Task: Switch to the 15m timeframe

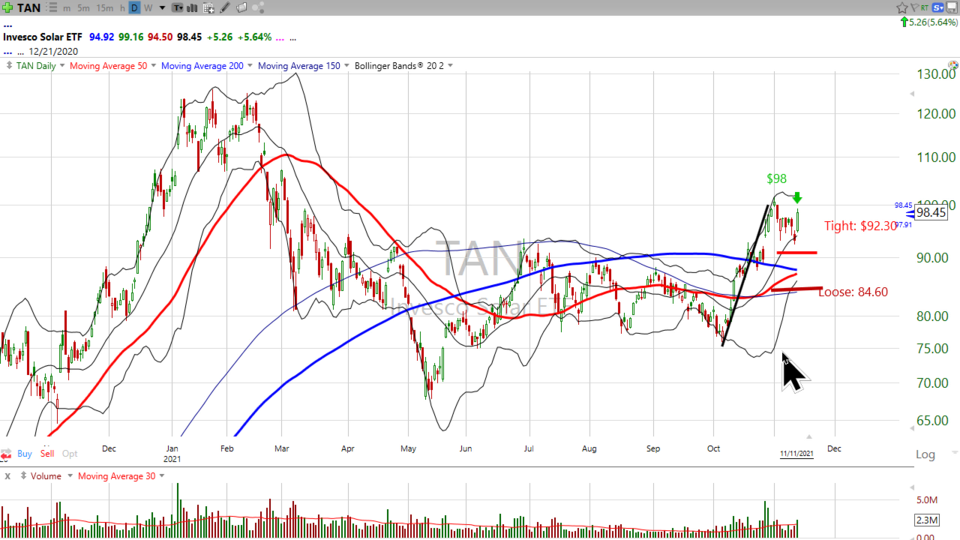Action: [x=105, y=8]
